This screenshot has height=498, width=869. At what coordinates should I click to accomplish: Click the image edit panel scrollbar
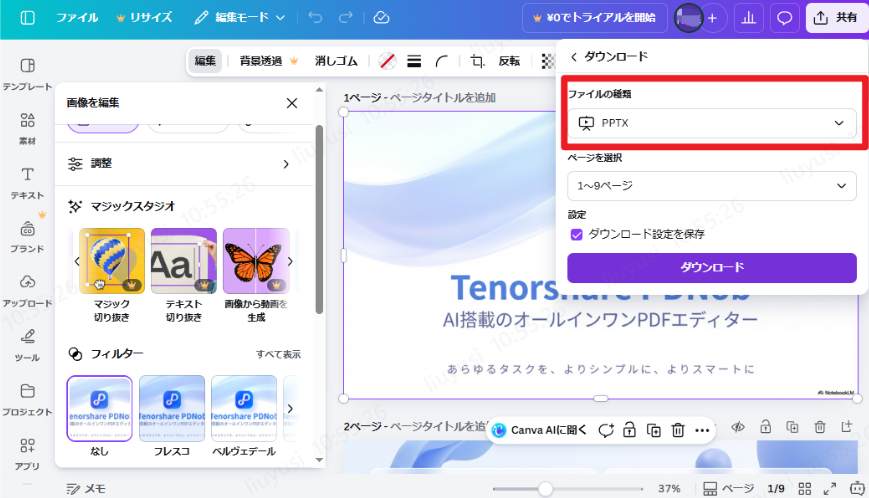(319, 219)
